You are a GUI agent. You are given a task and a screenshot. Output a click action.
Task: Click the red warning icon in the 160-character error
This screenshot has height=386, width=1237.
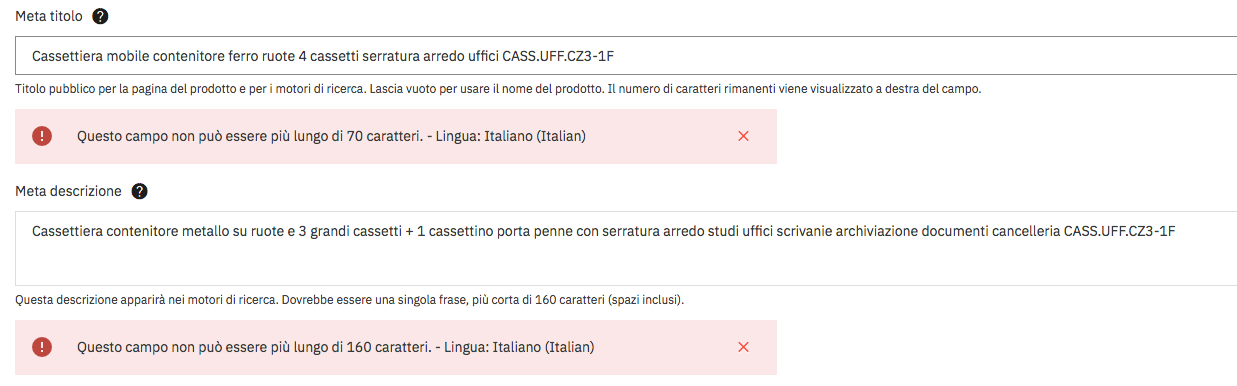click(x=42, y=347)
